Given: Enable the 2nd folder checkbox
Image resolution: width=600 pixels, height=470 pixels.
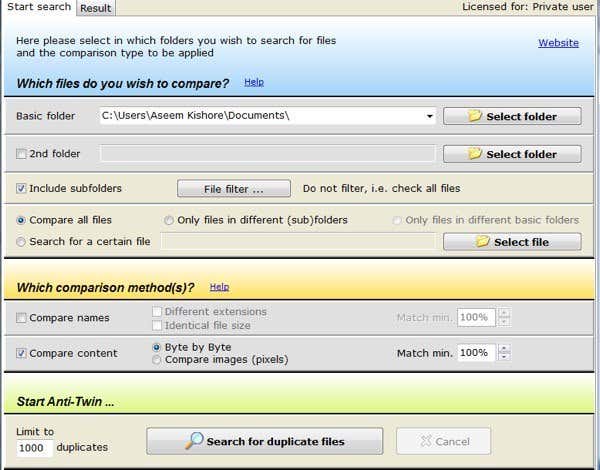Looking at the screenshot, I should tap(22, 154).
